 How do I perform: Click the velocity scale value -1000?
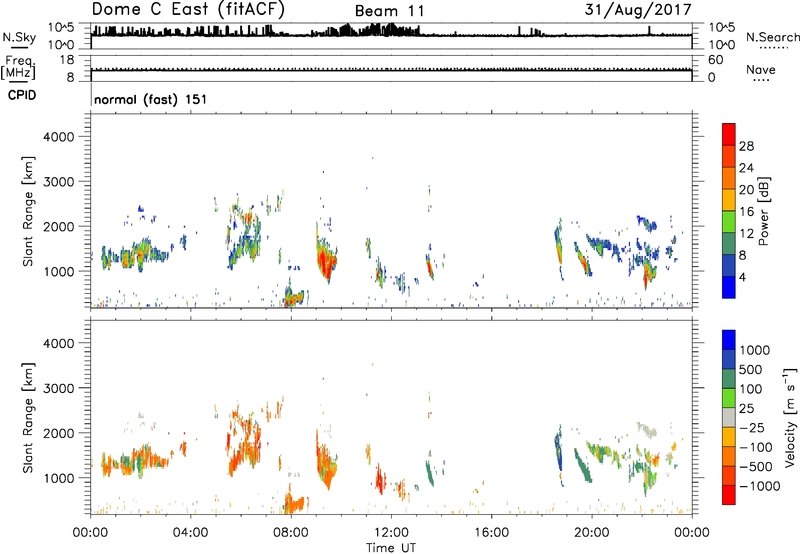(x=760, y=486)
